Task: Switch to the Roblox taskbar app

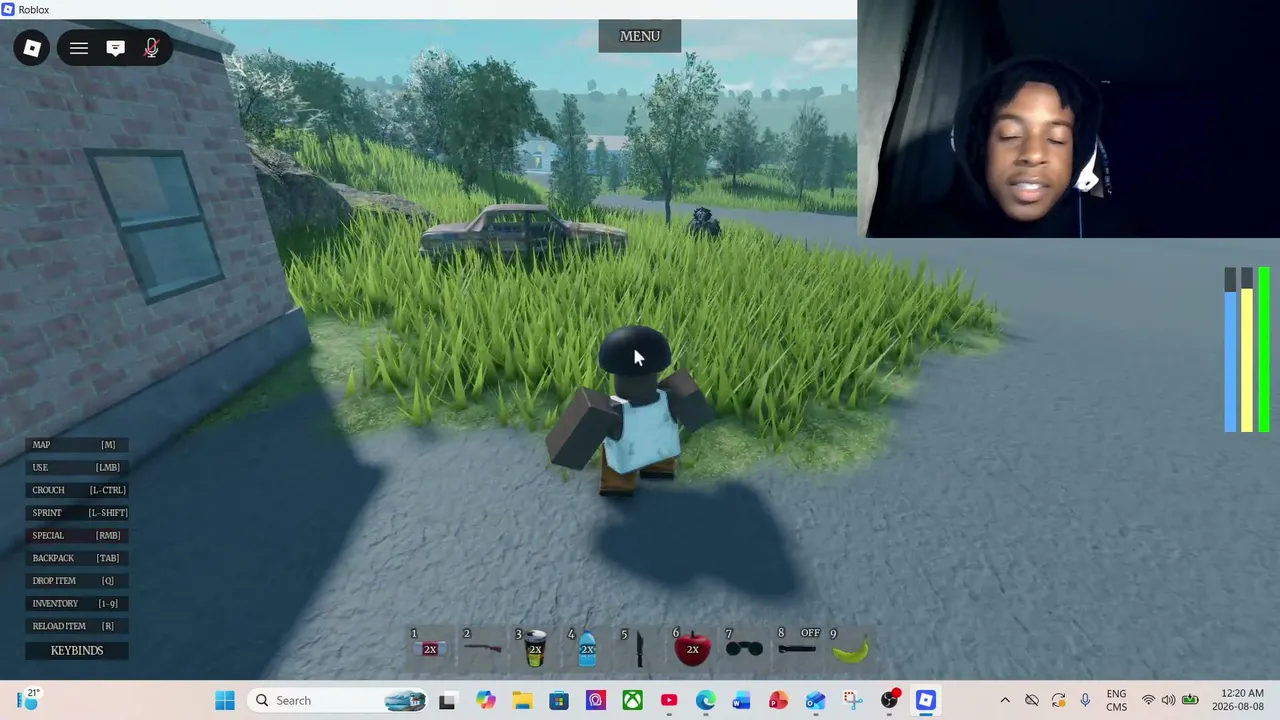Action: [926, 700]
